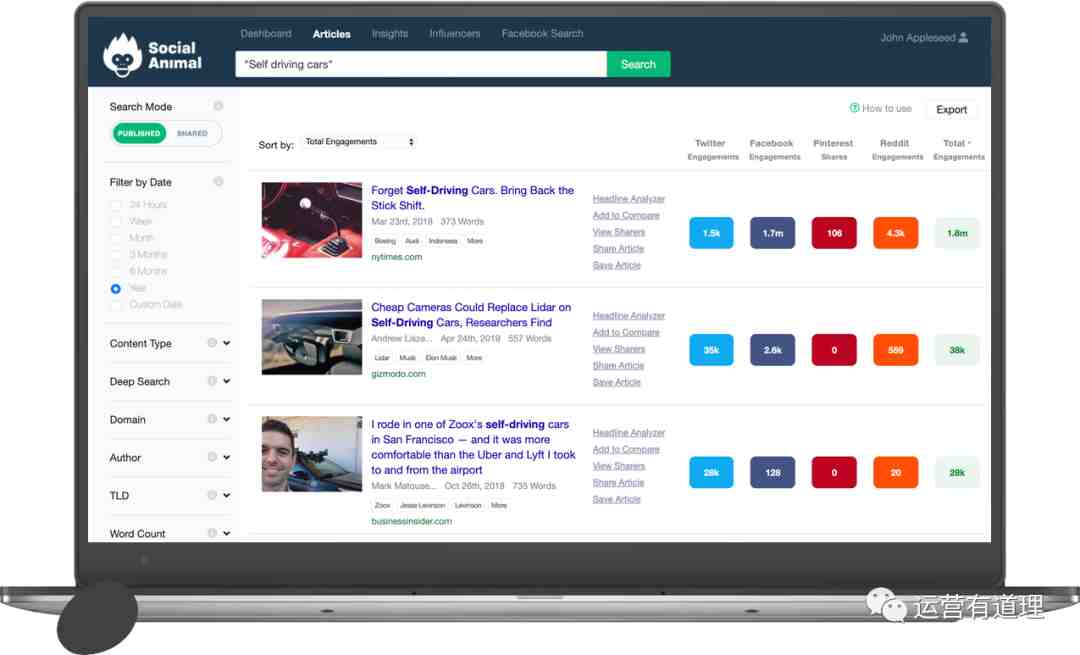
Task: Open the Sort by Total Engagements dropdown
Action: pyautogui.click(x=360, y=141)
